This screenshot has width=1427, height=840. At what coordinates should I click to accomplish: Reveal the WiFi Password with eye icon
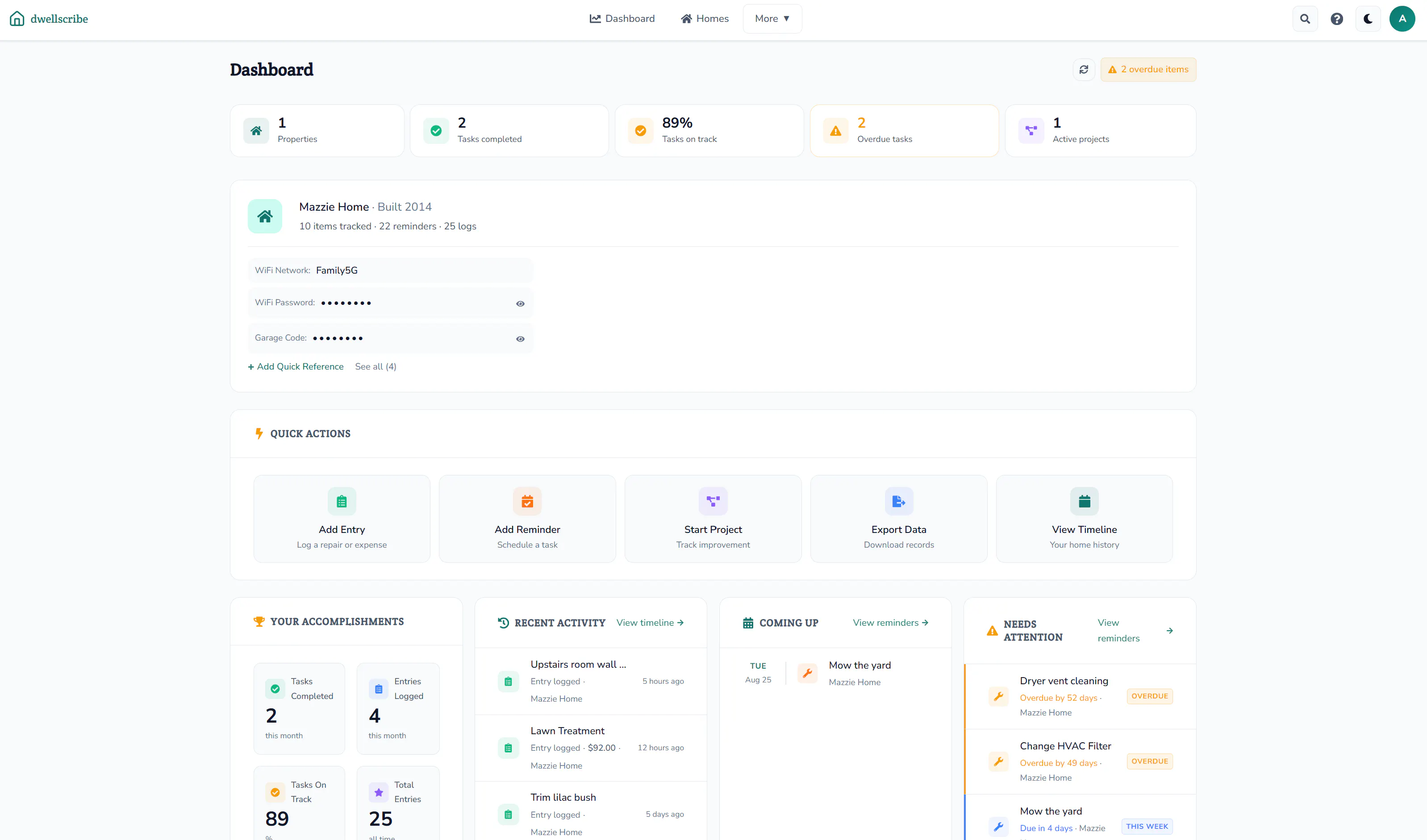[521, 304]
